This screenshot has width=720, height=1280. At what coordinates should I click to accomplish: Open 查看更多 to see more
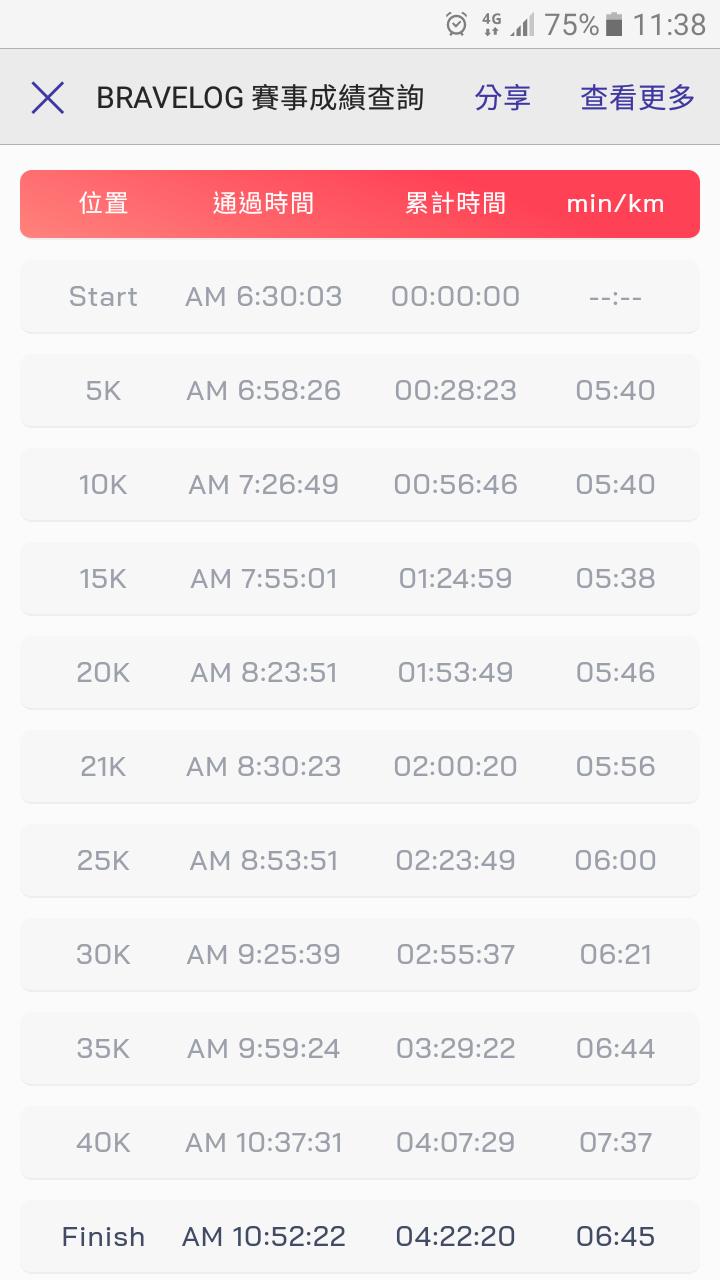[x=637, y=98]
